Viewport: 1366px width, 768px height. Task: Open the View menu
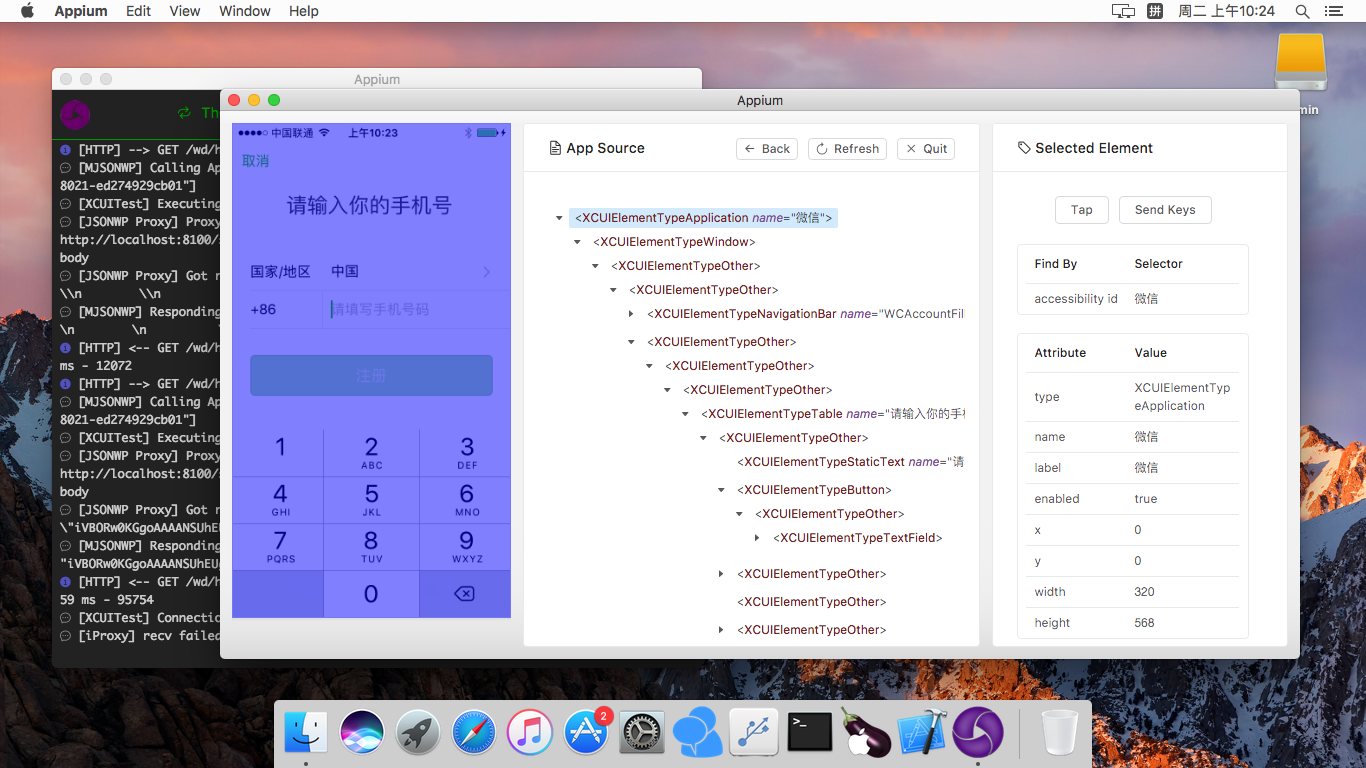pyautogui.click(x=185, y=11)
